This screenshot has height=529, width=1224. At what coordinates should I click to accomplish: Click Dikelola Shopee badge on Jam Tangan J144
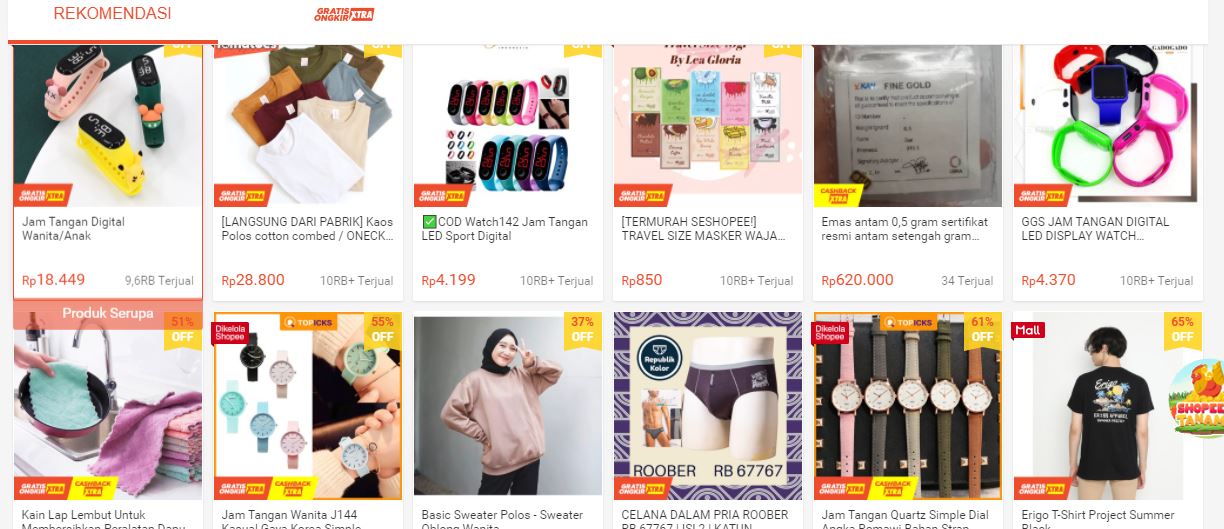coord(231,333)
